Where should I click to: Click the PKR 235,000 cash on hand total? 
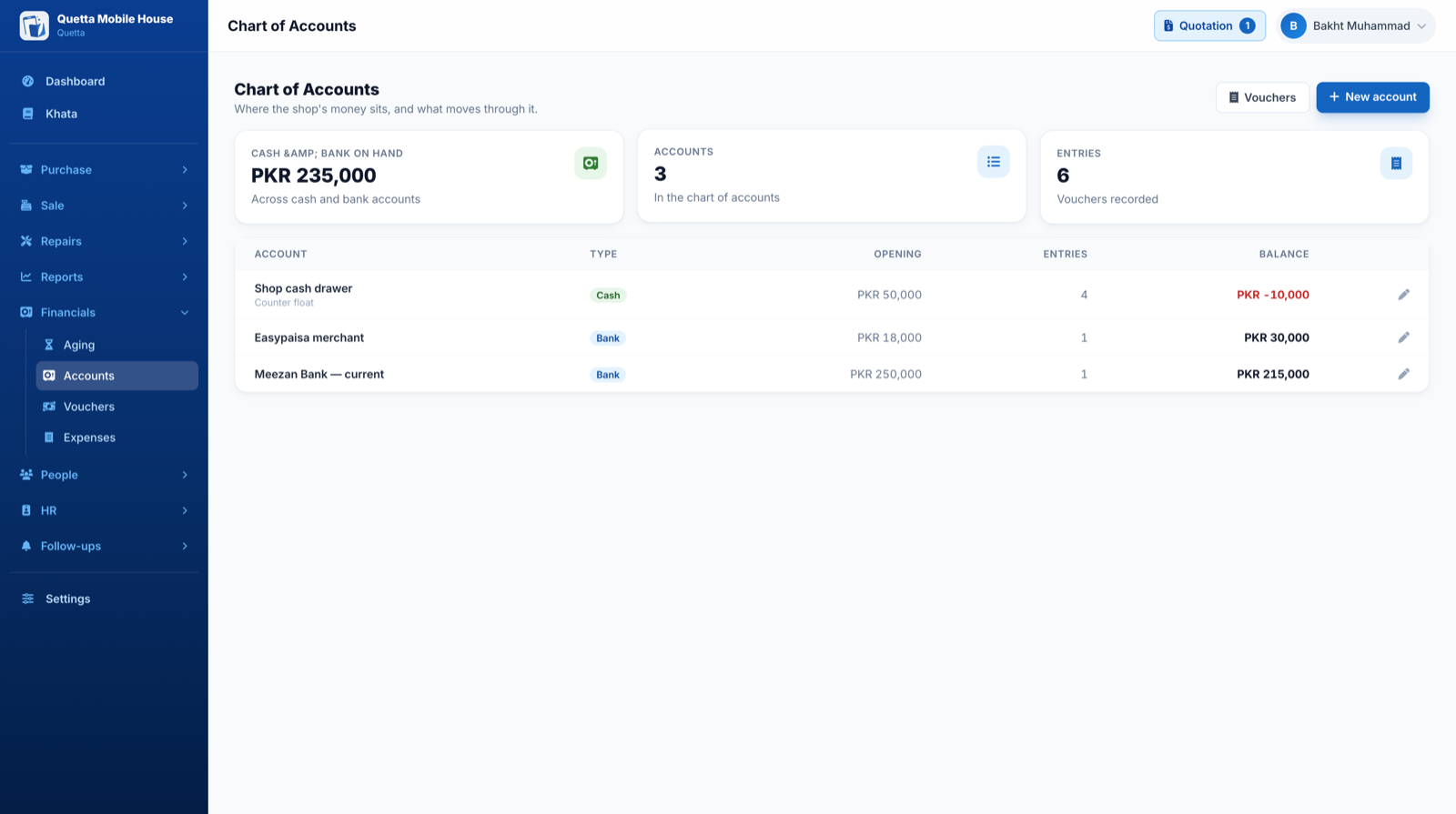pos(314,176)
